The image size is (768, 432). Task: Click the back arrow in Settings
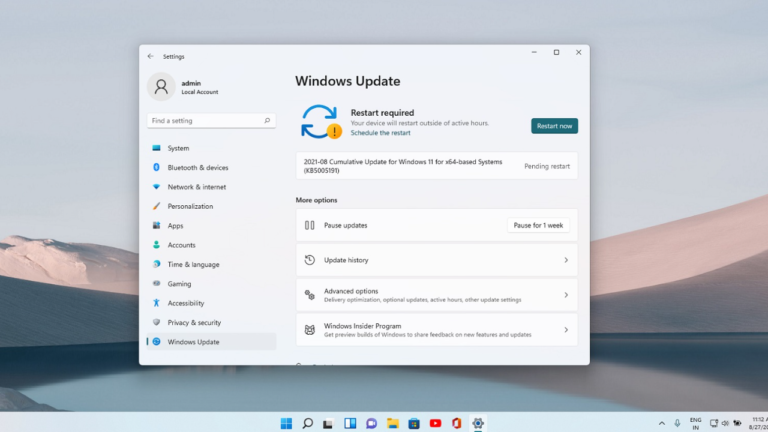pos(150,56)
